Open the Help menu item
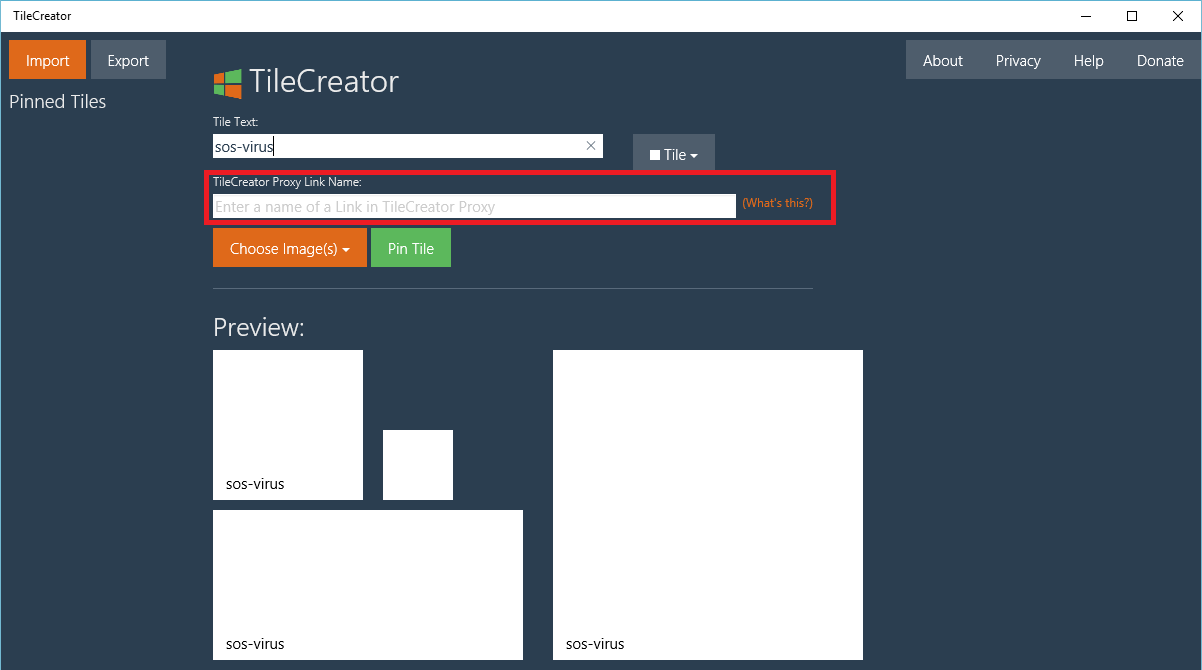Image resolution: width=1202 pixels, height=670 pixels. coord(1088,60)
